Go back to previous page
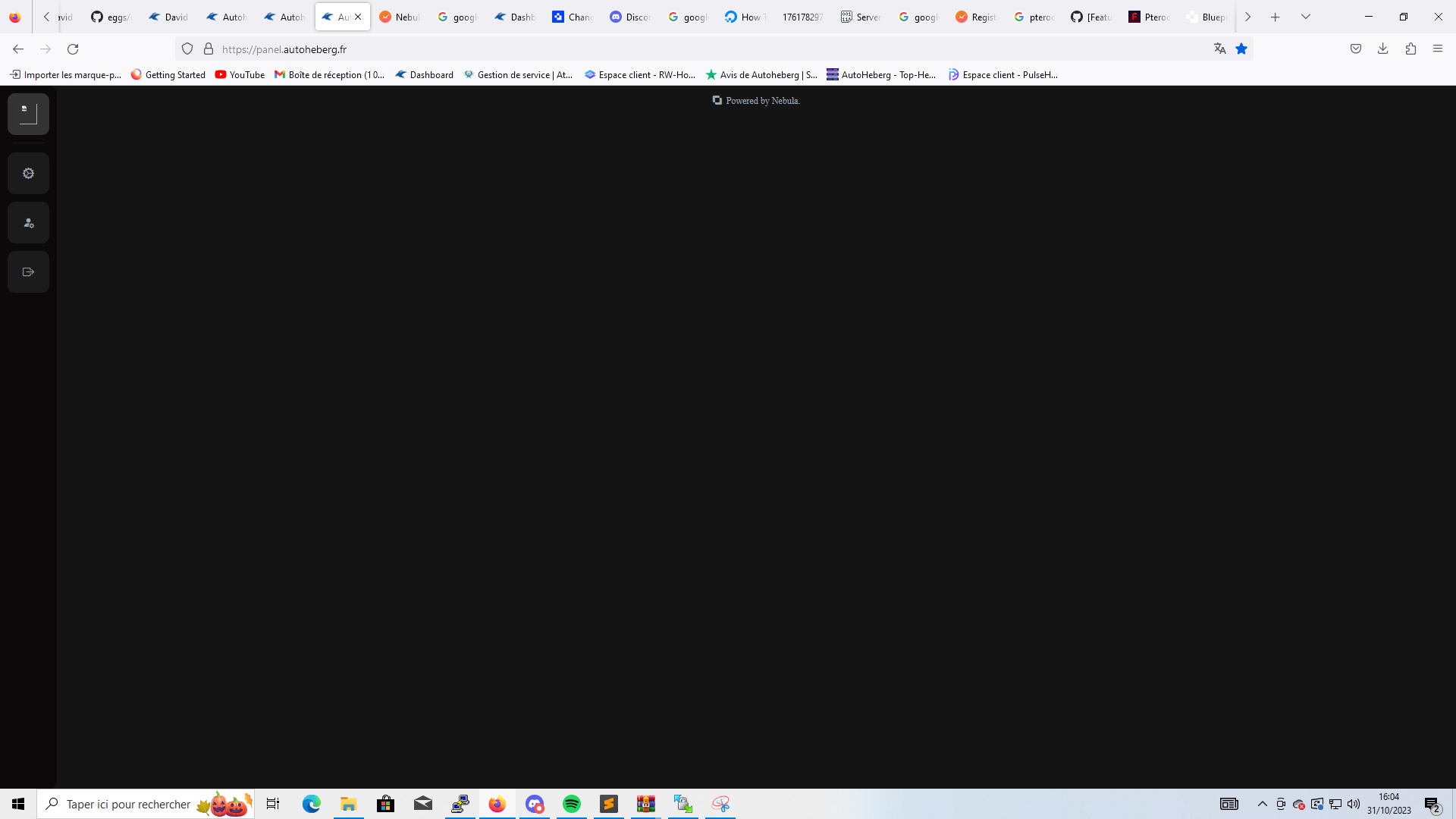Screen dimensions: 1456x819 tap(18, 49)
